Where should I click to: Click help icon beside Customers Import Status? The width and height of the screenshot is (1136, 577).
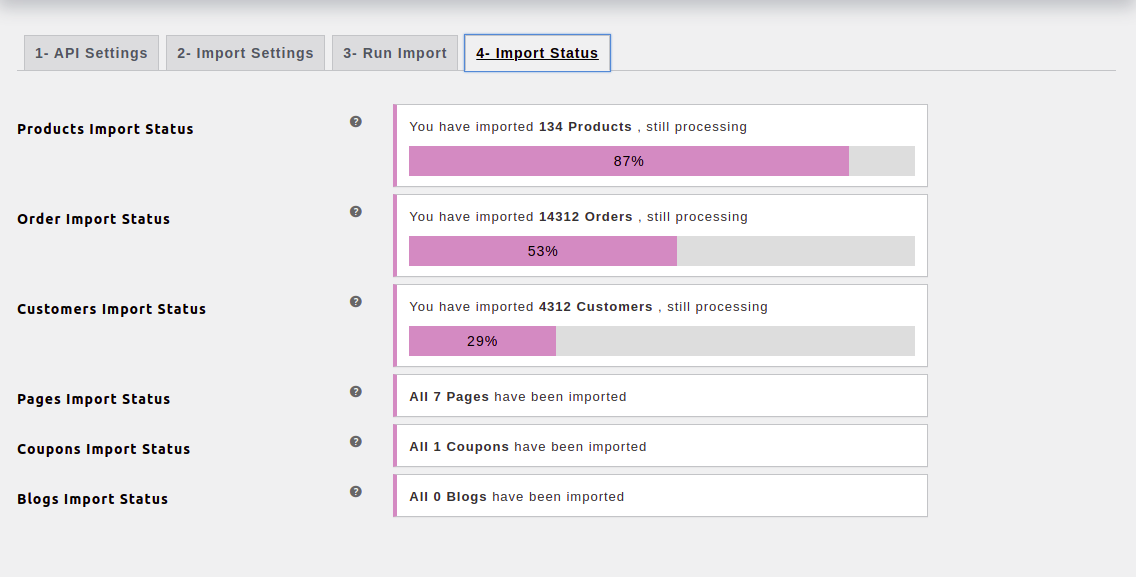[x=356, y=302]
